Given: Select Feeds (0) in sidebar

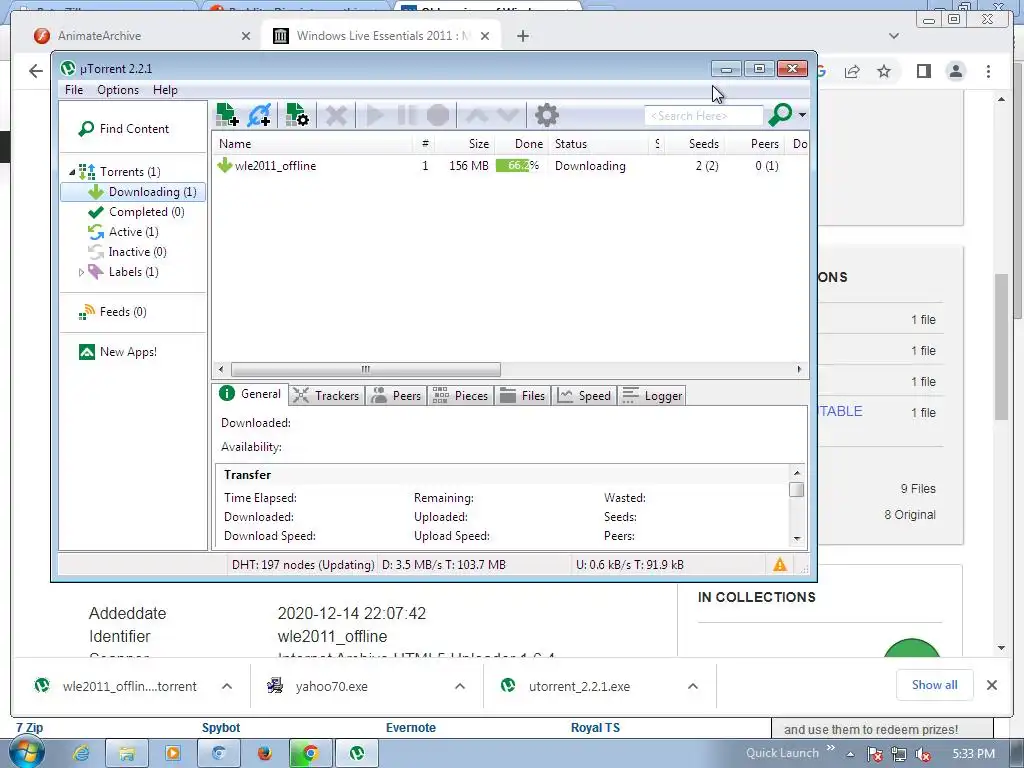Looking at the screenshot, I should (112, 312).
